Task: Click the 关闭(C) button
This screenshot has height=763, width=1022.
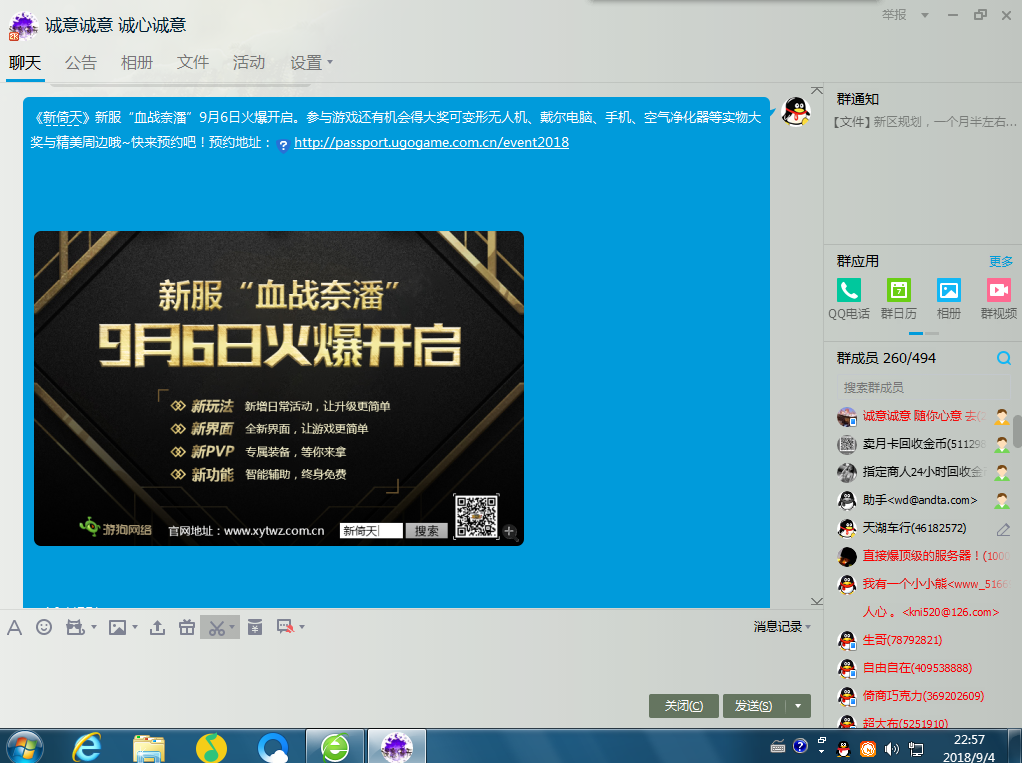Action: 683,706
